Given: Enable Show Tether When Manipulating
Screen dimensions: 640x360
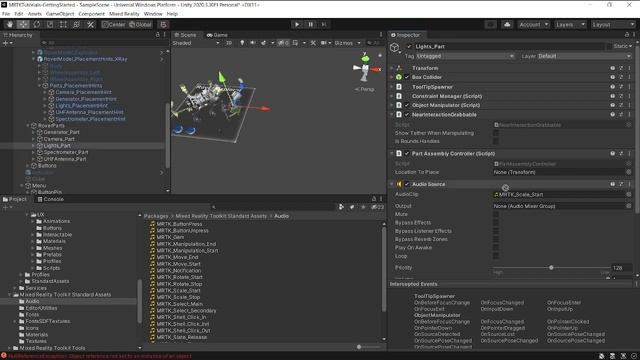Looking at the screenshot, I should (496, 133).
